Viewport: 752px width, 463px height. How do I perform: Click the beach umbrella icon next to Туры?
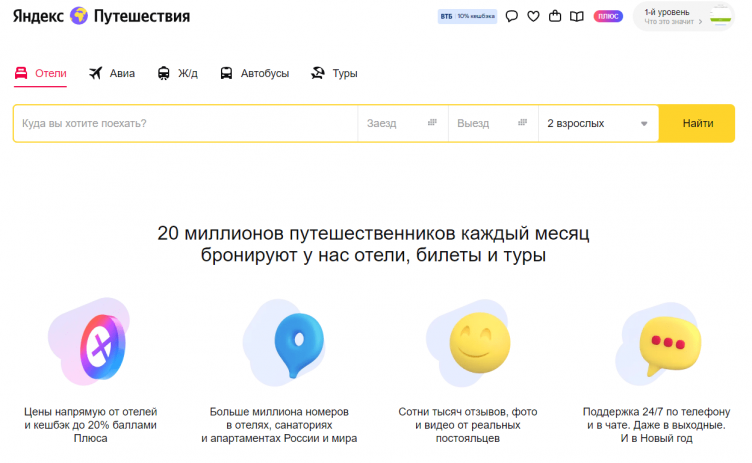pos(317,73)
